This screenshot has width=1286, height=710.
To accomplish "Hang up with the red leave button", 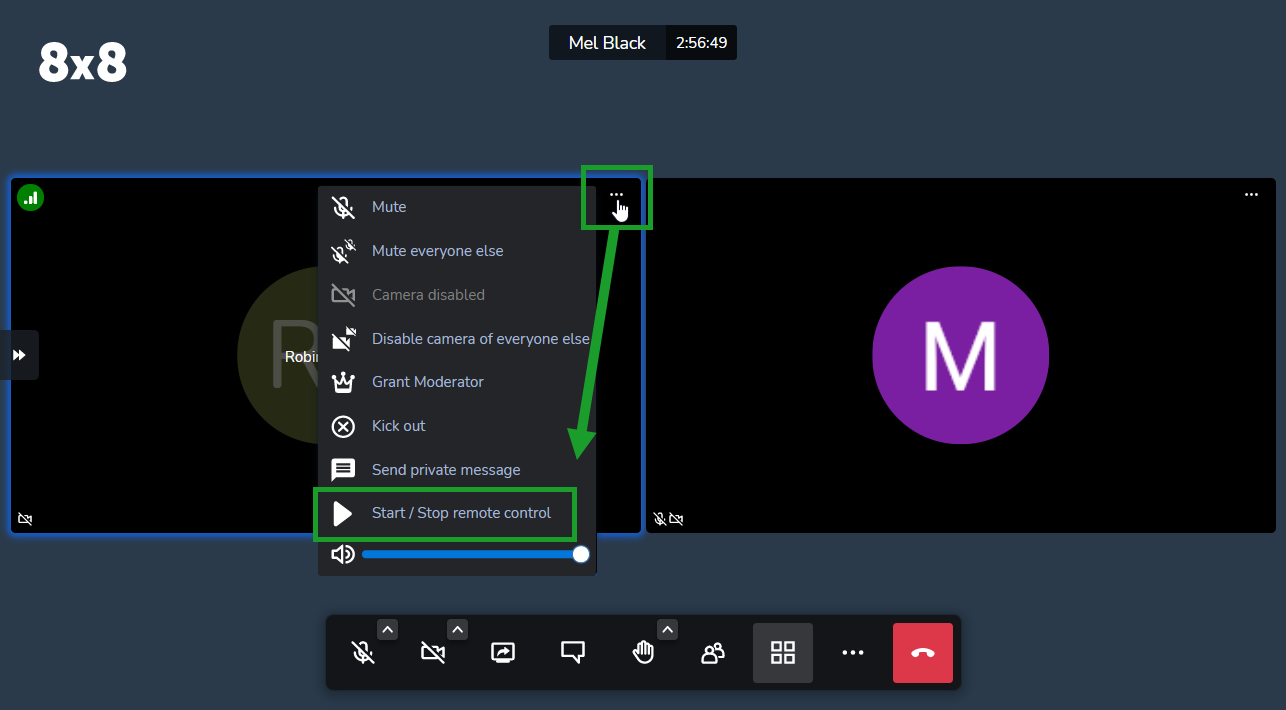I will 923,653.
